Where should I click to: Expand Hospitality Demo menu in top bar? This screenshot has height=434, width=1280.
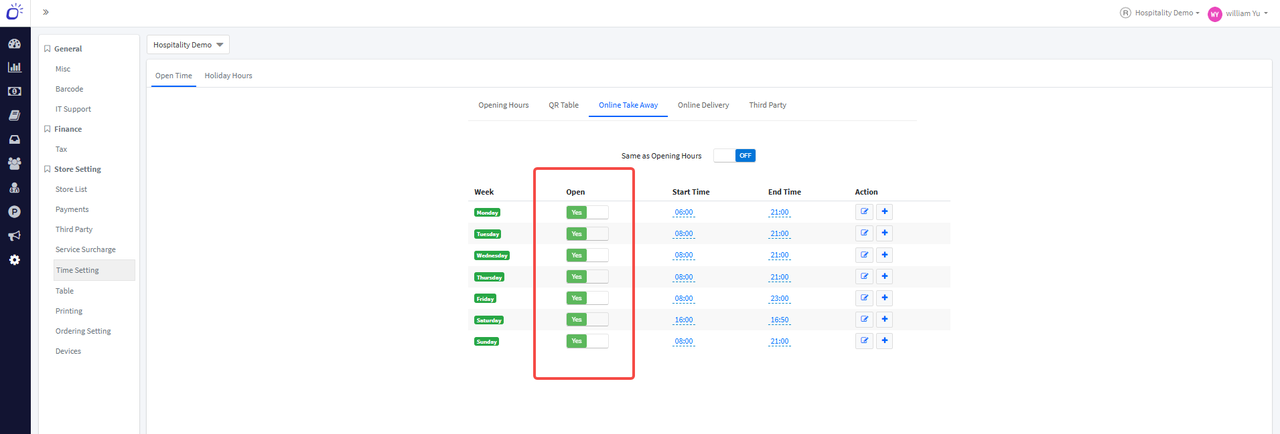point(1164,14)
